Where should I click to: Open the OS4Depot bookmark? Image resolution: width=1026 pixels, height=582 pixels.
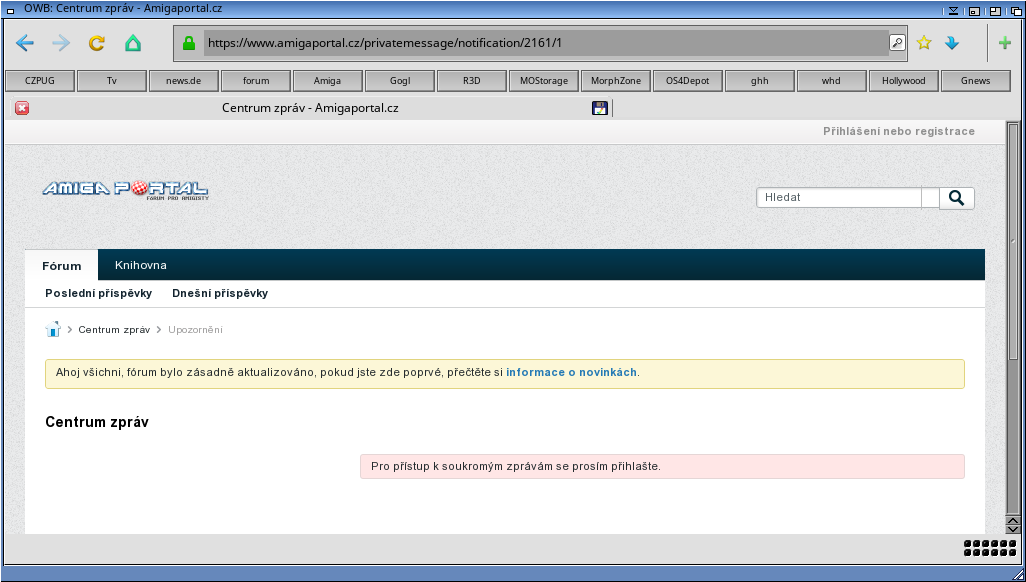[x=688, y=81]
